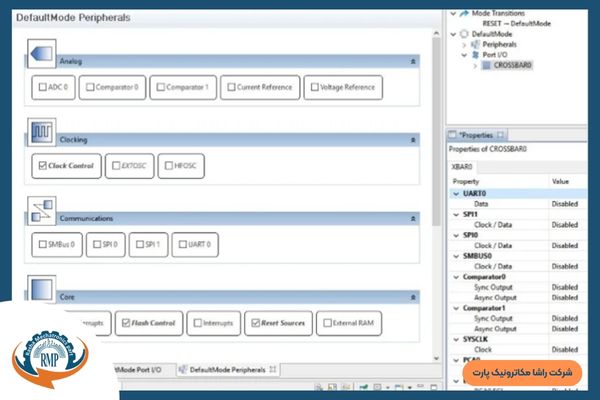
Task: Collapse the Analog section
Action: tap(413, 61)
